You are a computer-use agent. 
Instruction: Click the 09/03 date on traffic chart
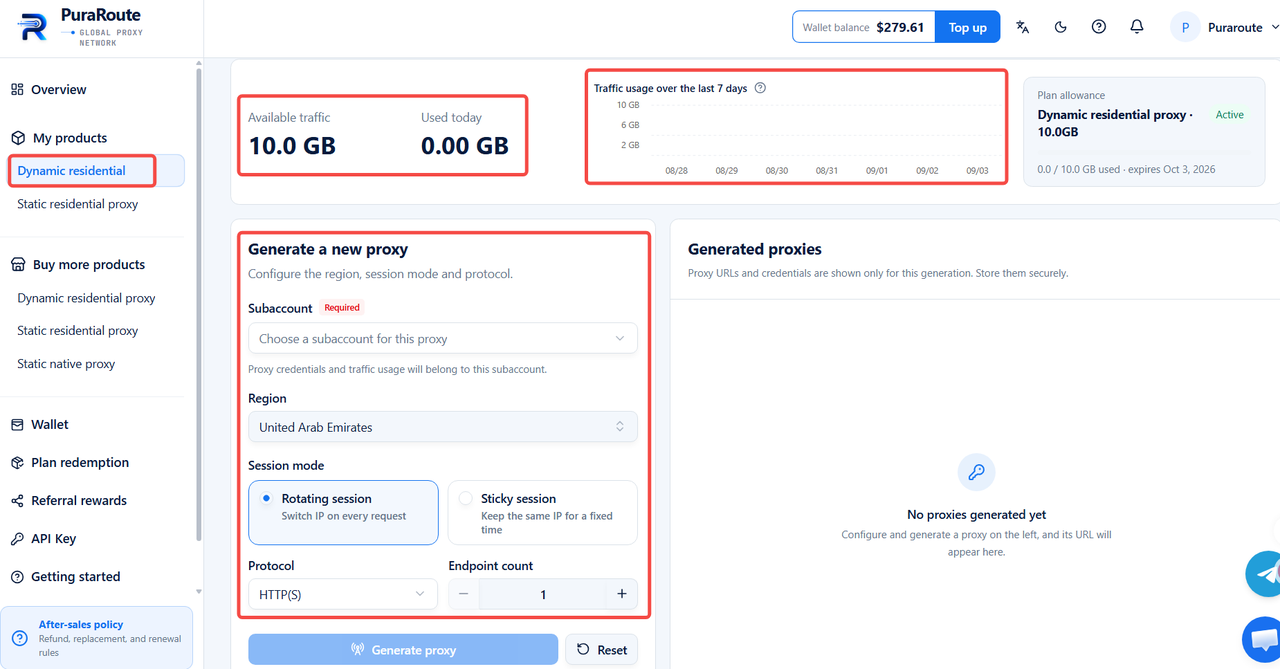click(x=977, y=171)
